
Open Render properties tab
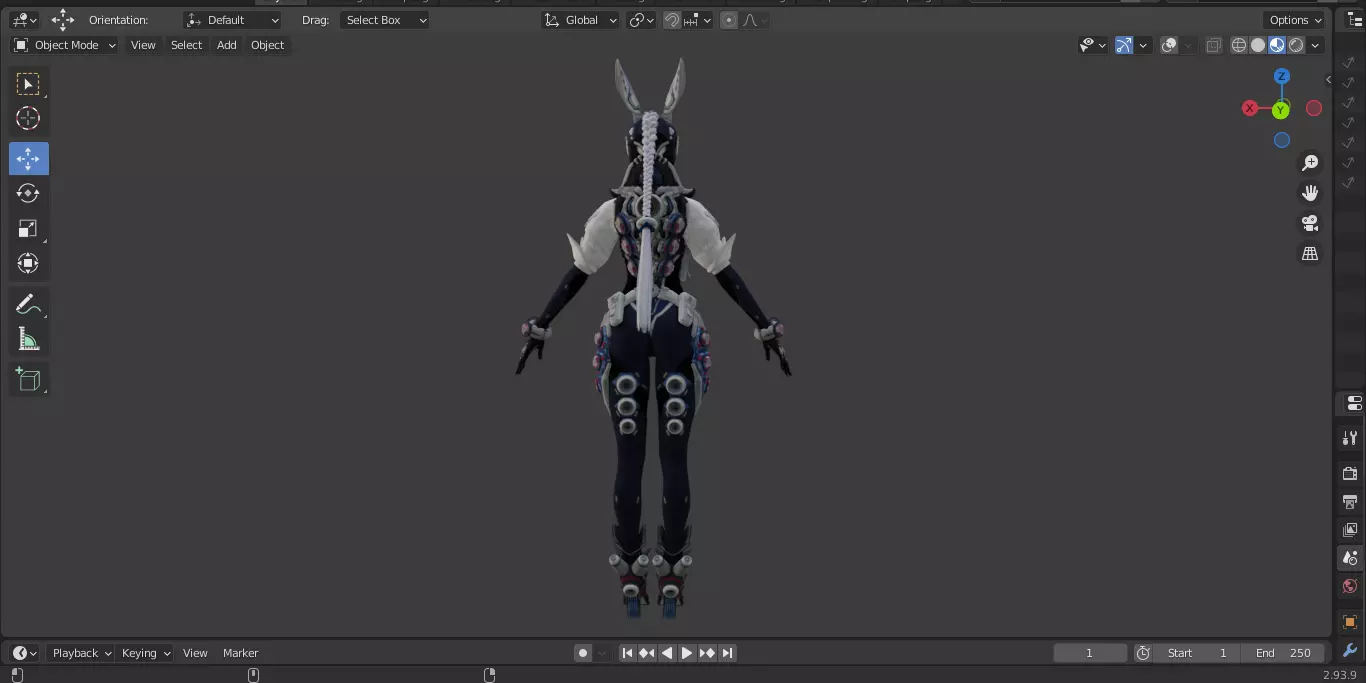pyautogui.click(x=1350, y=473)
